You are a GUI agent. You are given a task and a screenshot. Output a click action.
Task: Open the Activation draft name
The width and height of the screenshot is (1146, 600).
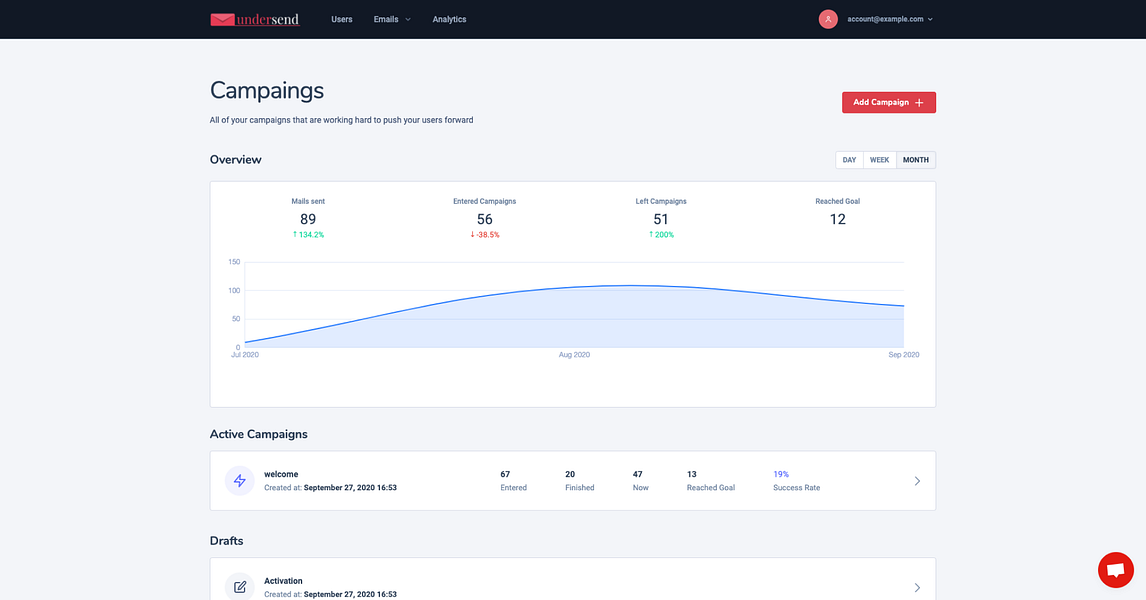(x=283, y=581)
